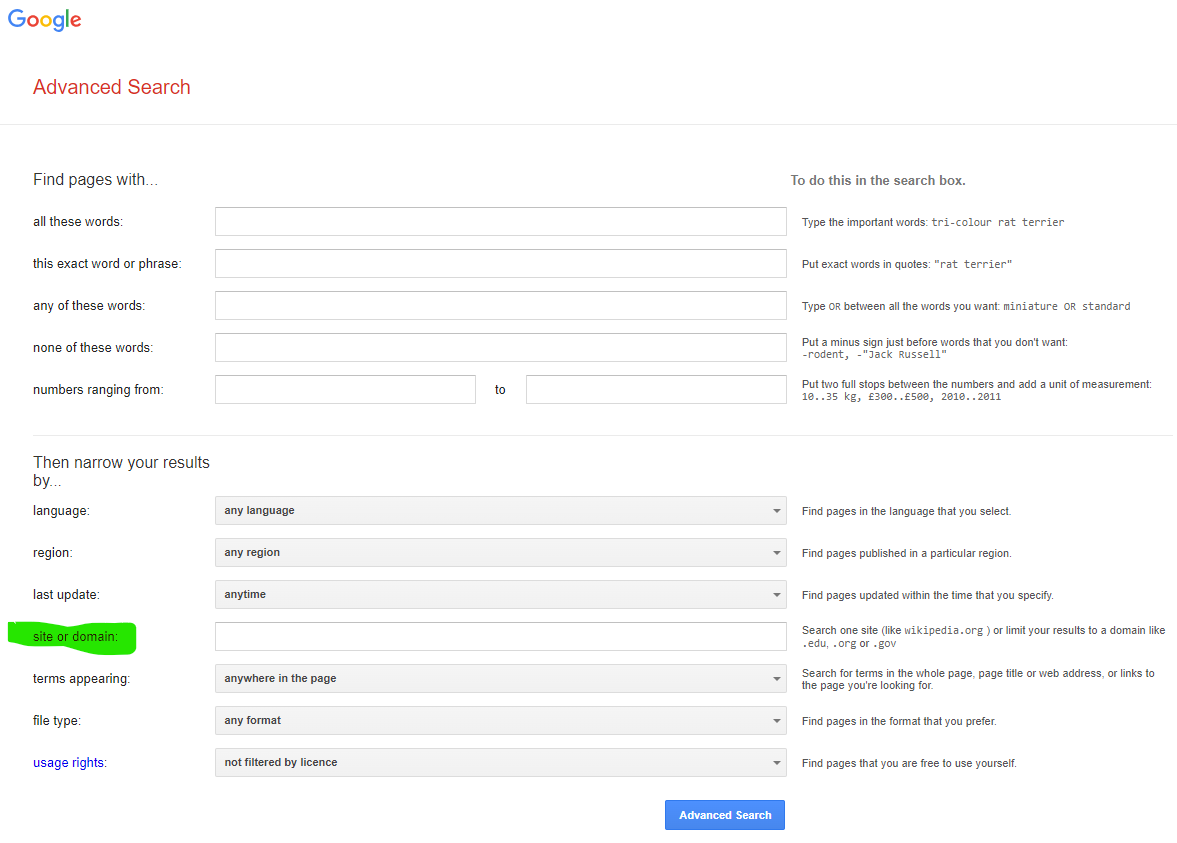Screen dimensions: 1177x843
Task: Open the region selection dropdown
Action: coord(500,552)
